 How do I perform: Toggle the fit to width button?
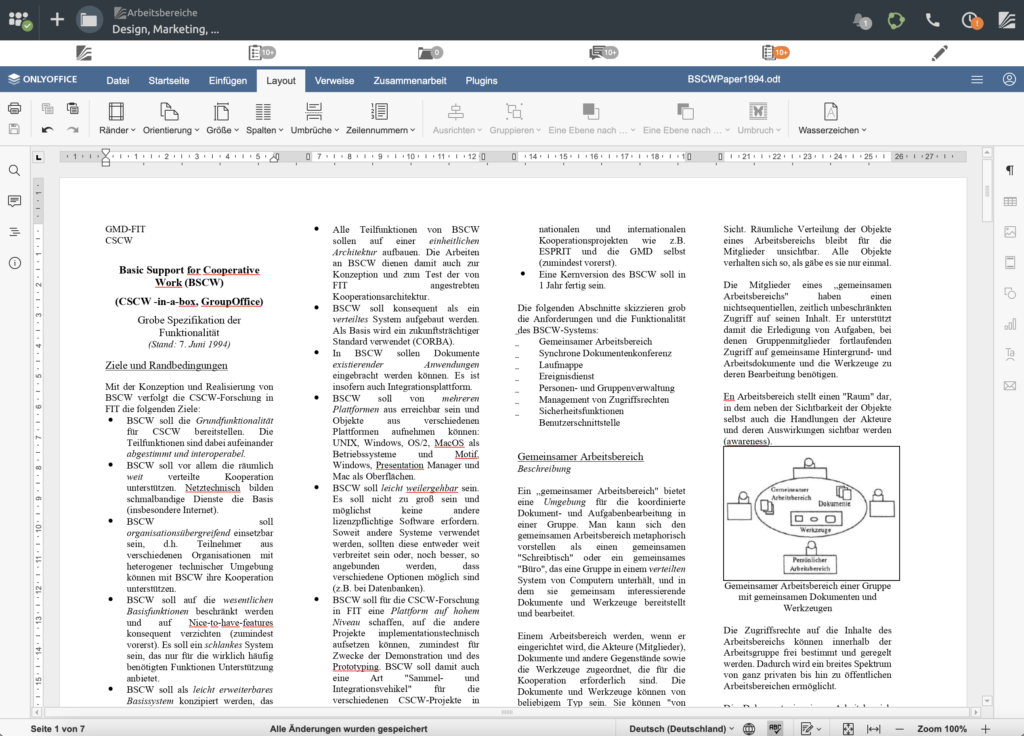point(873,729)
